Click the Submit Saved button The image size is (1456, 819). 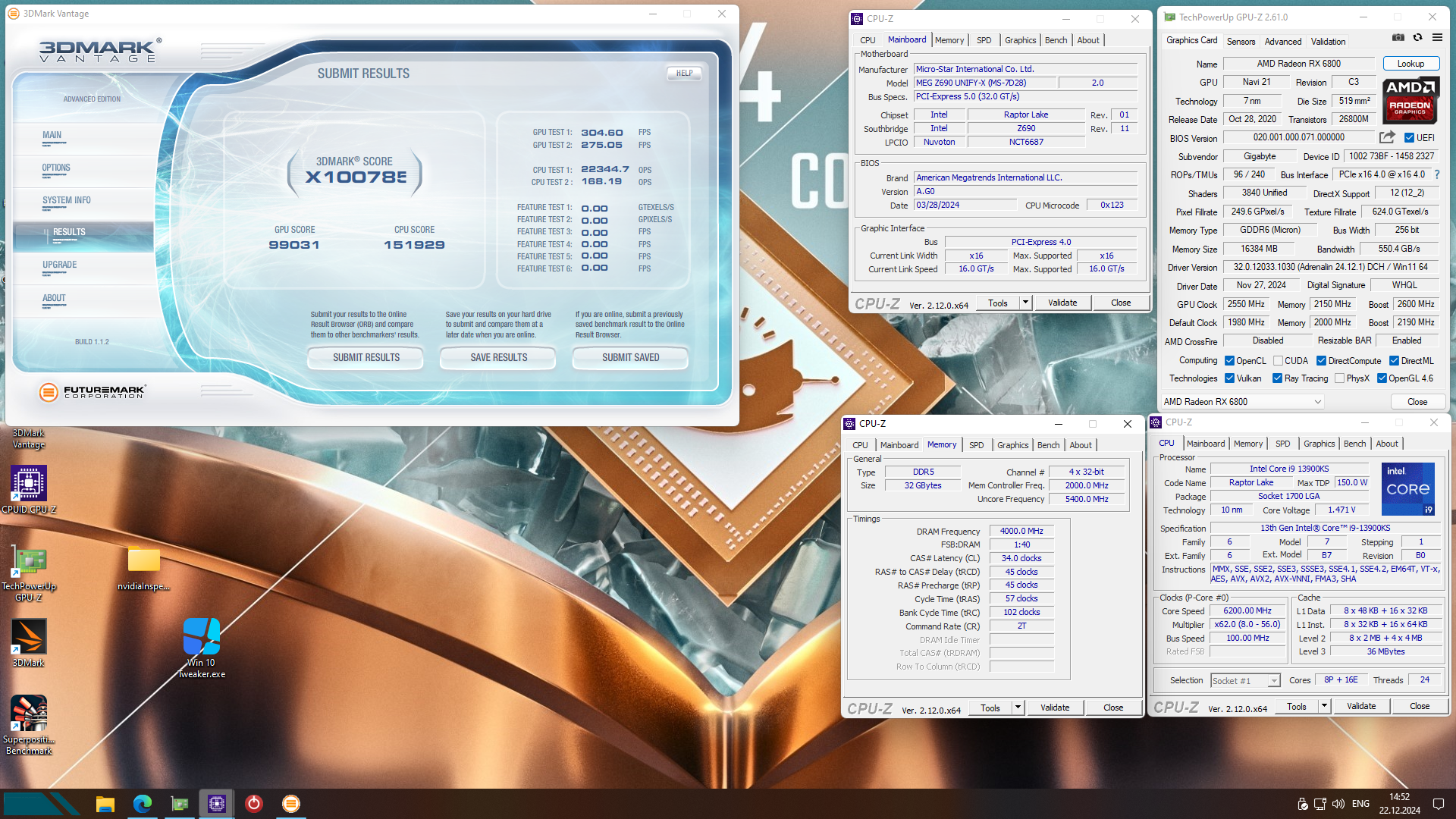tap(630, 357)
